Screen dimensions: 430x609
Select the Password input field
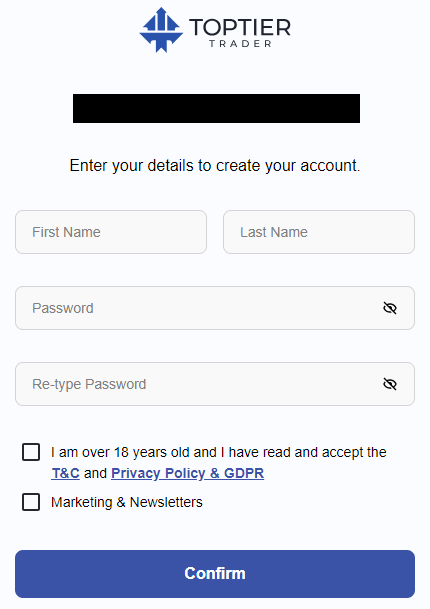pos(215,308)
